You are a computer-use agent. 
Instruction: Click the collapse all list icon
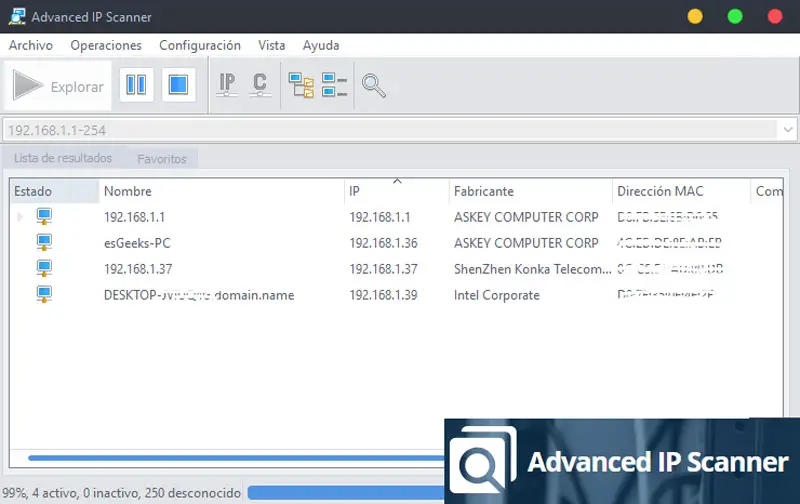pos(334,85)
